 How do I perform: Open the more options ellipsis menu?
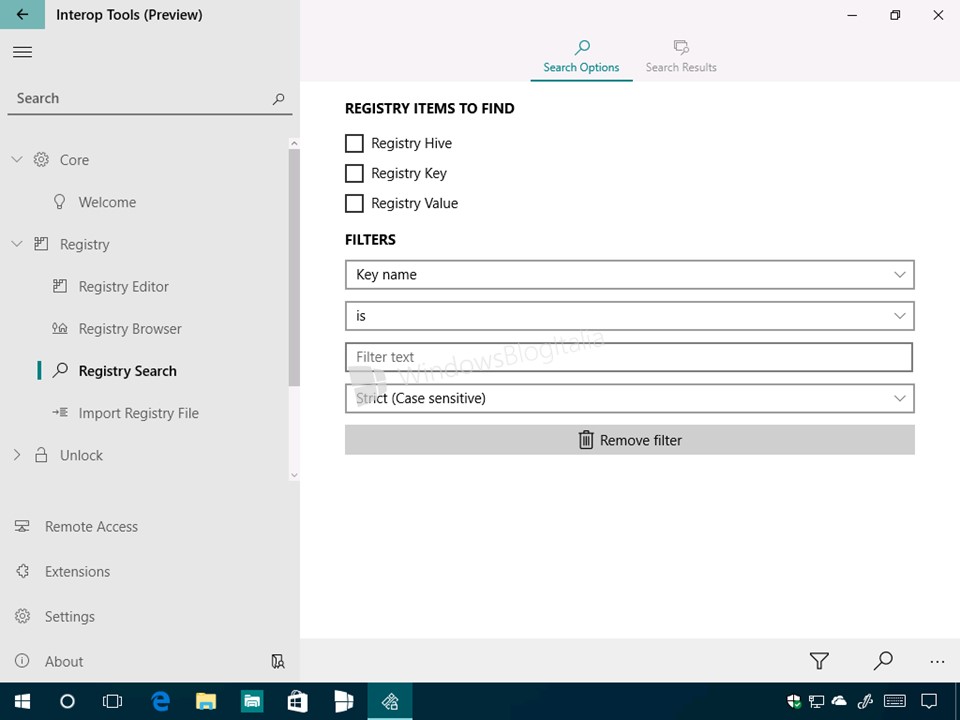click(937, 661)
